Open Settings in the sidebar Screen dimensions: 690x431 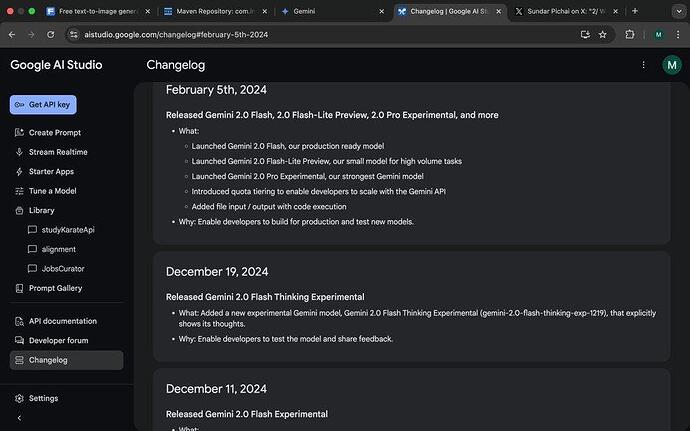tap(43, 398)
